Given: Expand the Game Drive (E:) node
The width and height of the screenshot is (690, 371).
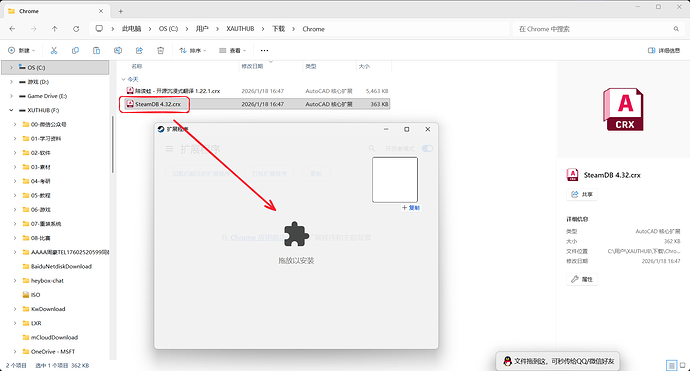Looking at the screenshot, I should (x=11, y=96).
